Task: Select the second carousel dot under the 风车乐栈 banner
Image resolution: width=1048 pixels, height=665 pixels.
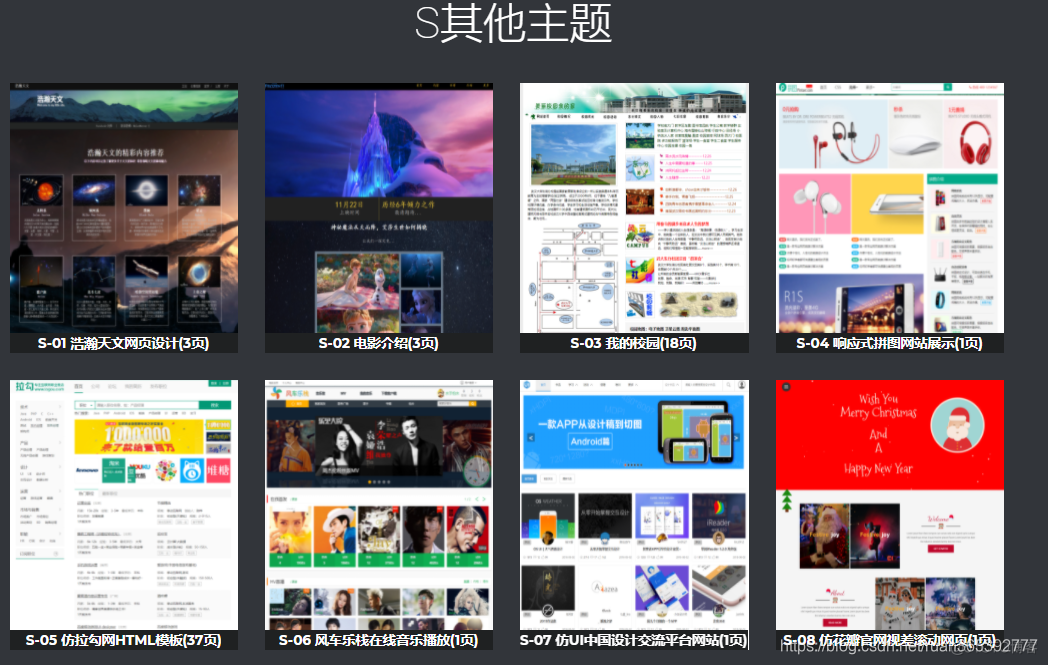Action: click(x=374, y=482)
